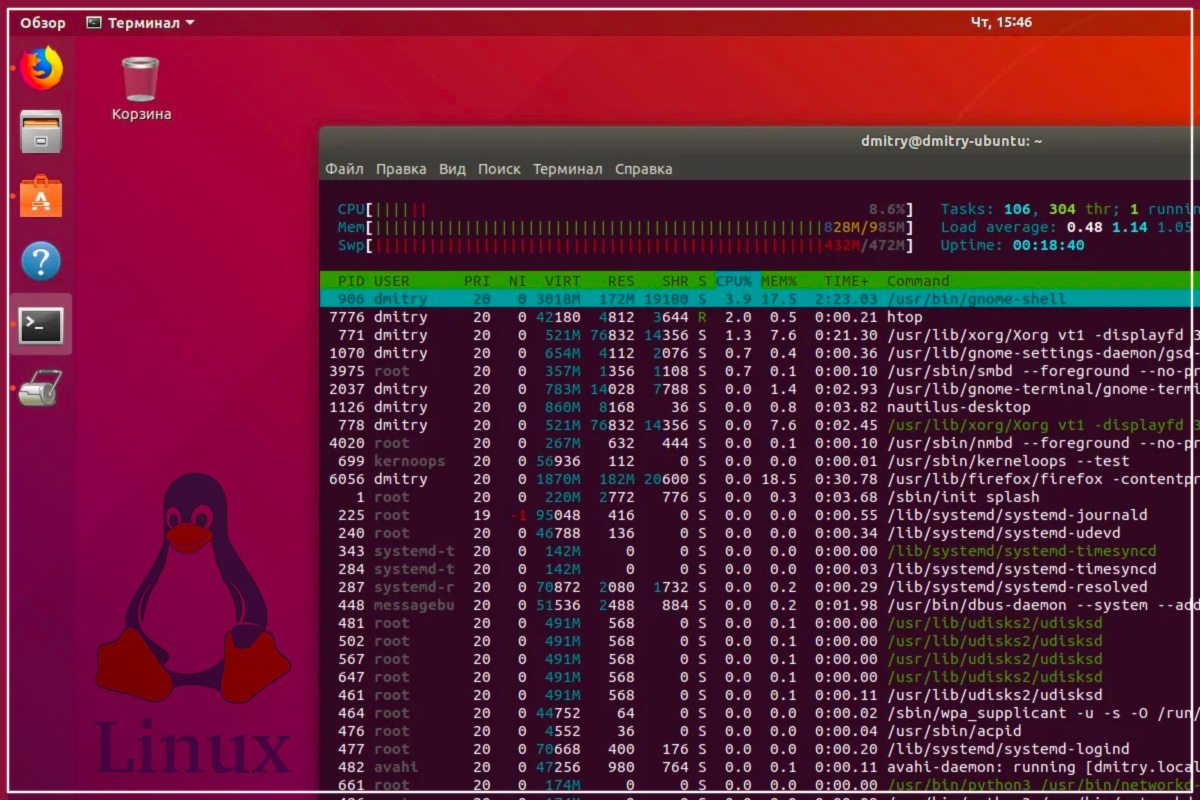Select the gnome-settings-daemon process row
The image size is (1200, 800).
click(x=760, y=353)
